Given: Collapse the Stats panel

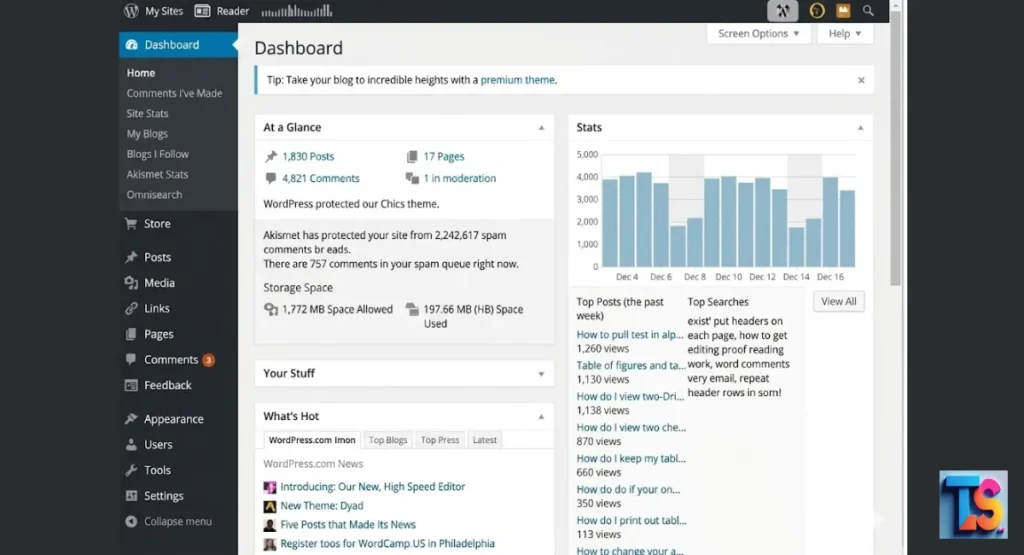Looking at the screenshot, I should click(860, 128).
